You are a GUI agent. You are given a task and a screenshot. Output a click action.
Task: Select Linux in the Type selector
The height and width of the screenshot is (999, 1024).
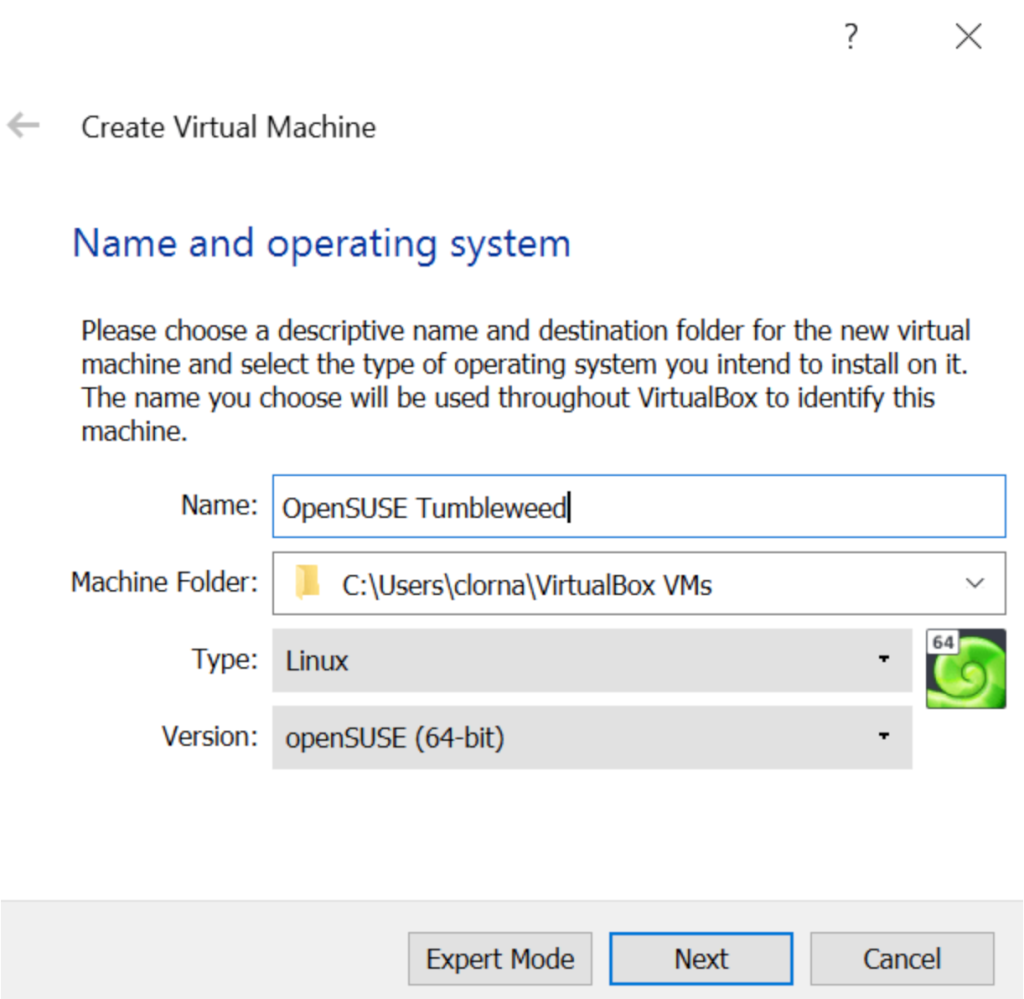[590, 660]
